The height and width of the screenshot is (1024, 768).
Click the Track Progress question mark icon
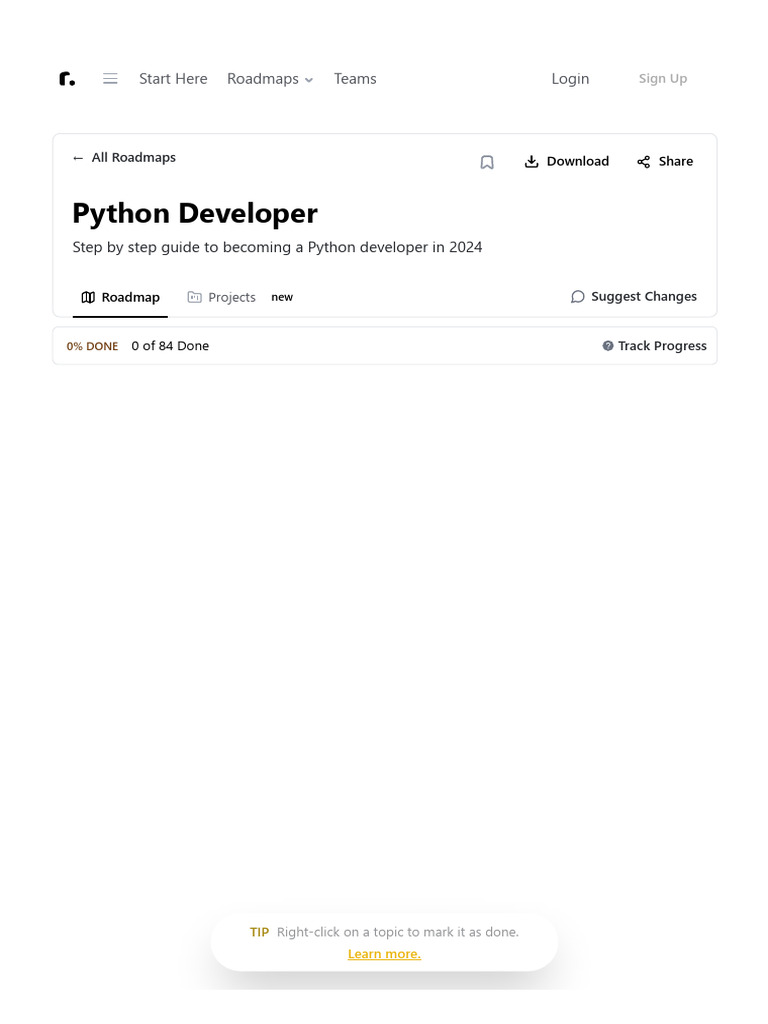[x=608, y=346]
